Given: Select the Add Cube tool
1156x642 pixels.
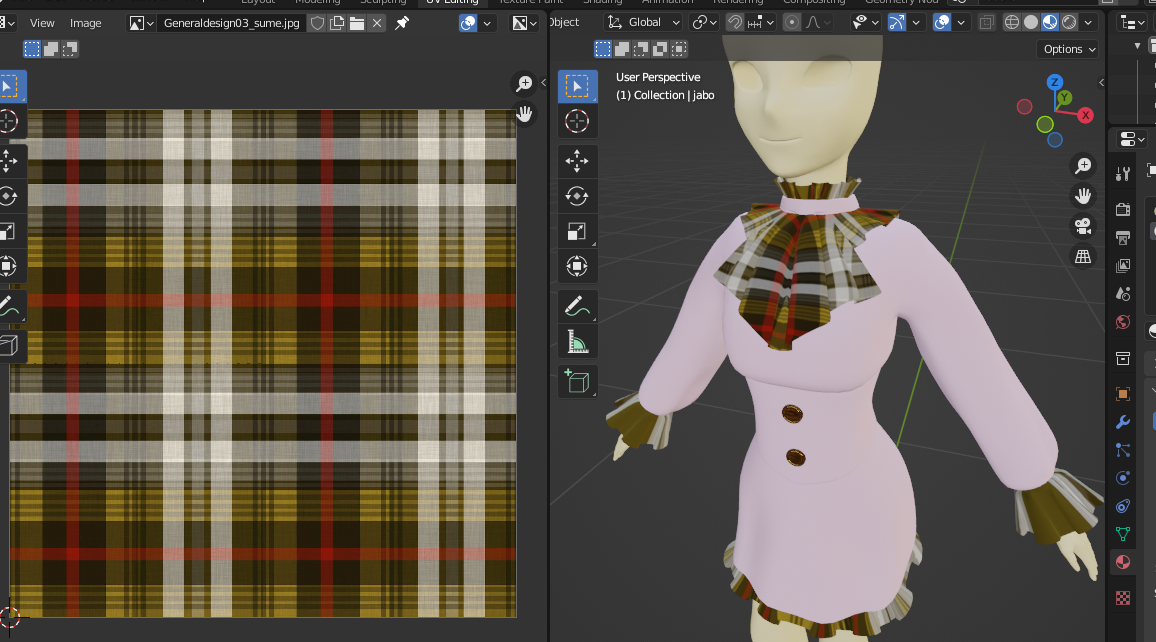Looking at the screenshot, I should click(x=577, y=381).
